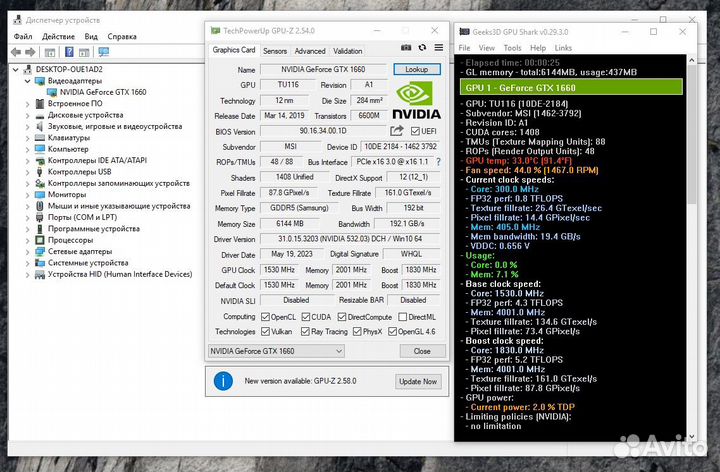Click the Контроллеры USB category icon
Viewport: 720px width, 472px height.
point(40,172)
